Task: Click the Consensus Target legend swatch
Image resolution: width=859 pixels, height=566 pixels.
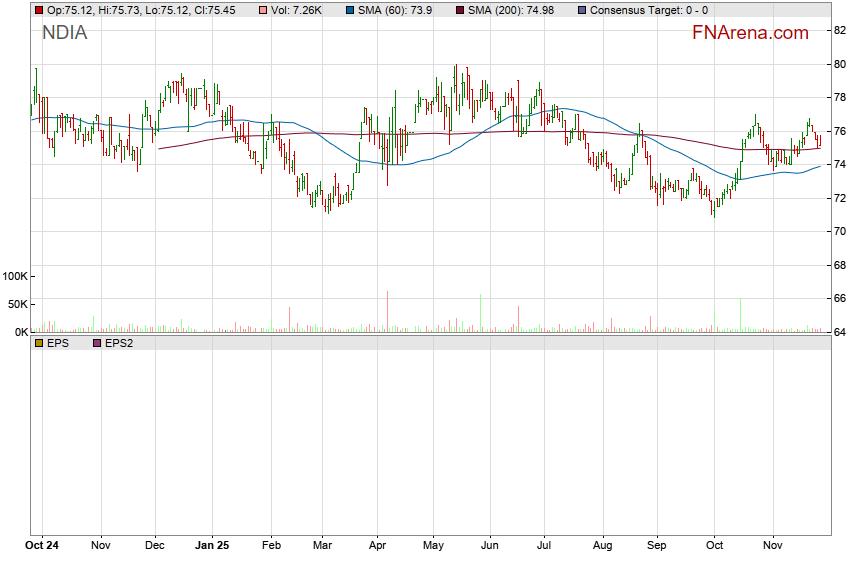Action: click(582, 10)
